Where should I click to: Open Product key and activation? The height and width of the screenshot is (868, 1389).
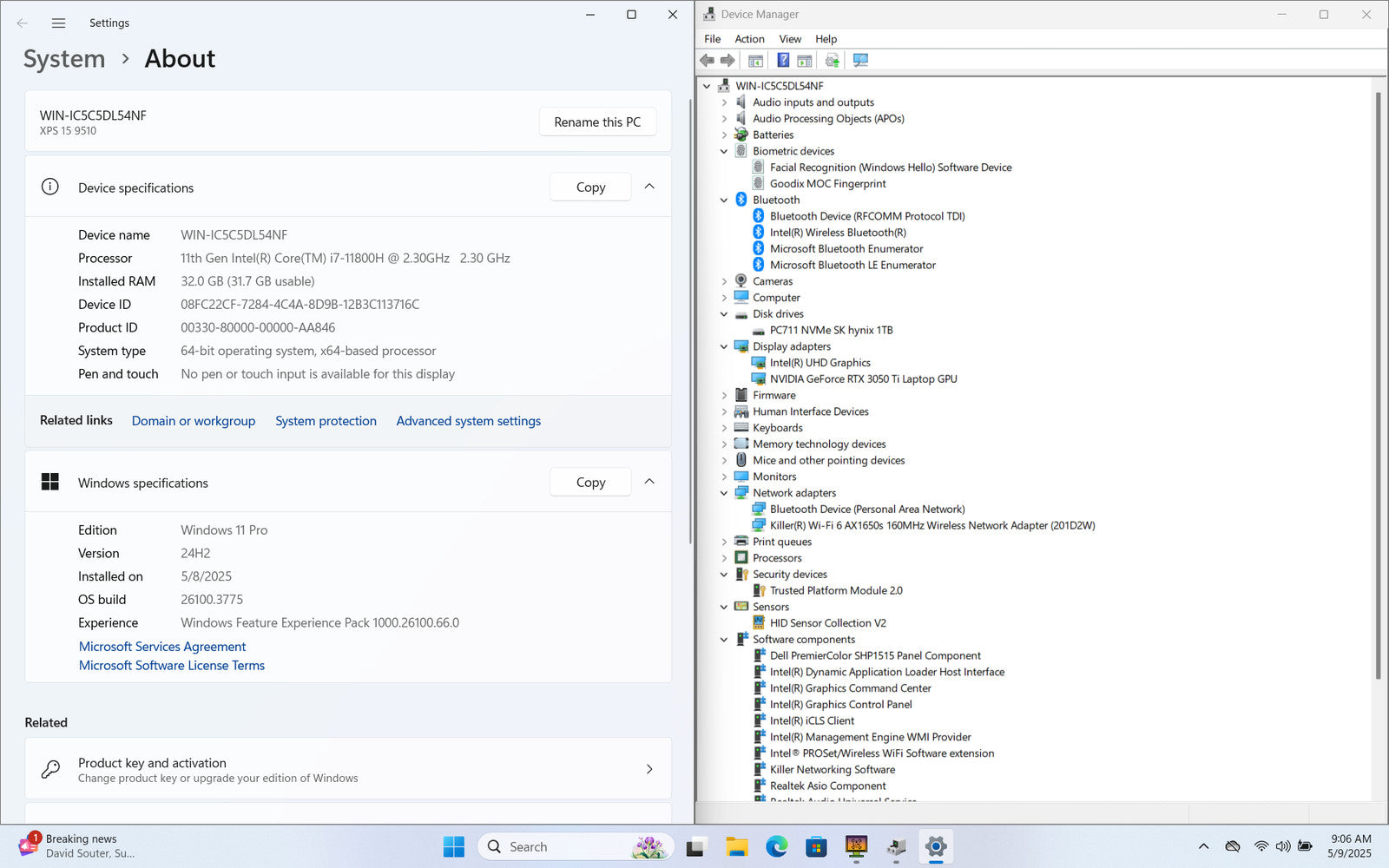[348, 769]
